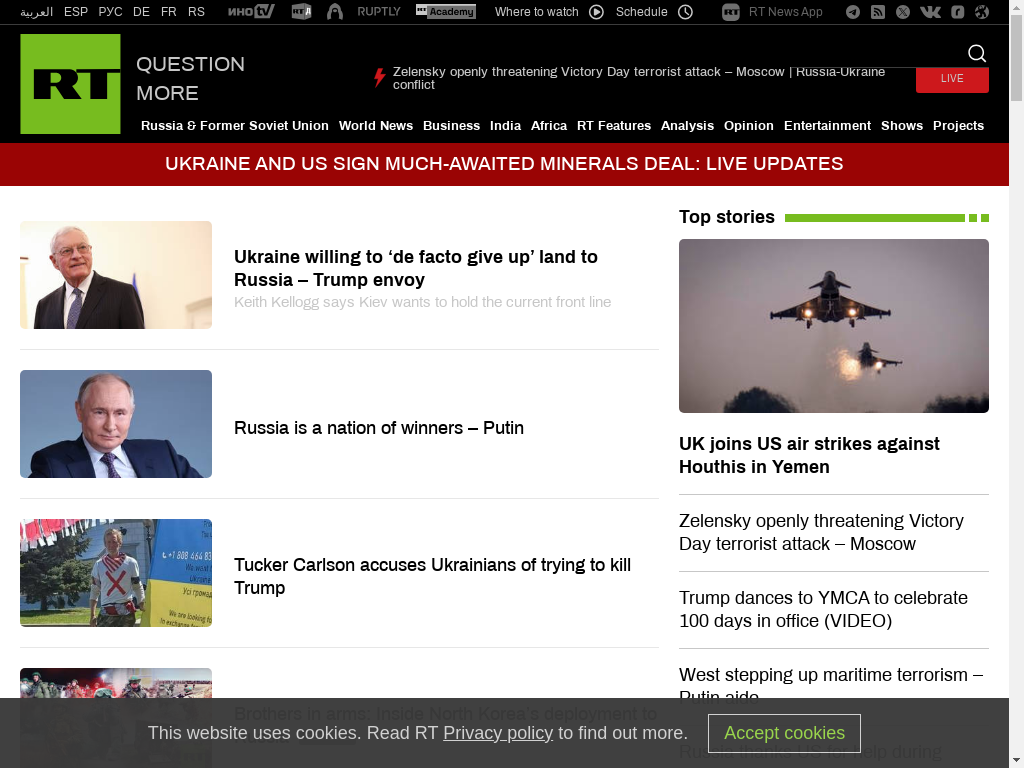
Task: Click the Keith Kellogg article thumbnail
Action: point(116,275)
